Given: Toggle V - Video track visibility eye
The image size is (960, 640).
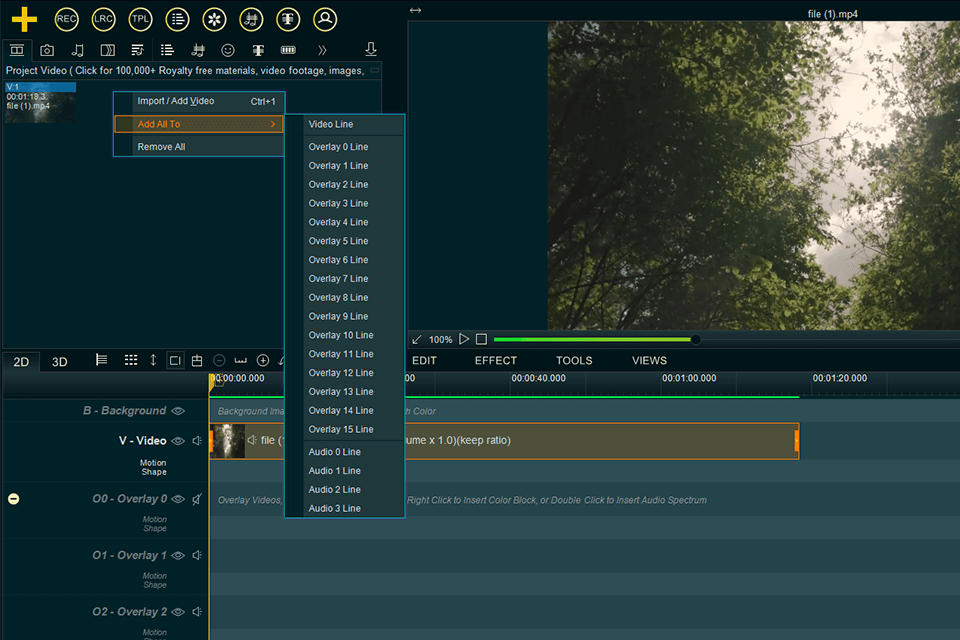Looking at the screenshot, I should tap(178, 441).
